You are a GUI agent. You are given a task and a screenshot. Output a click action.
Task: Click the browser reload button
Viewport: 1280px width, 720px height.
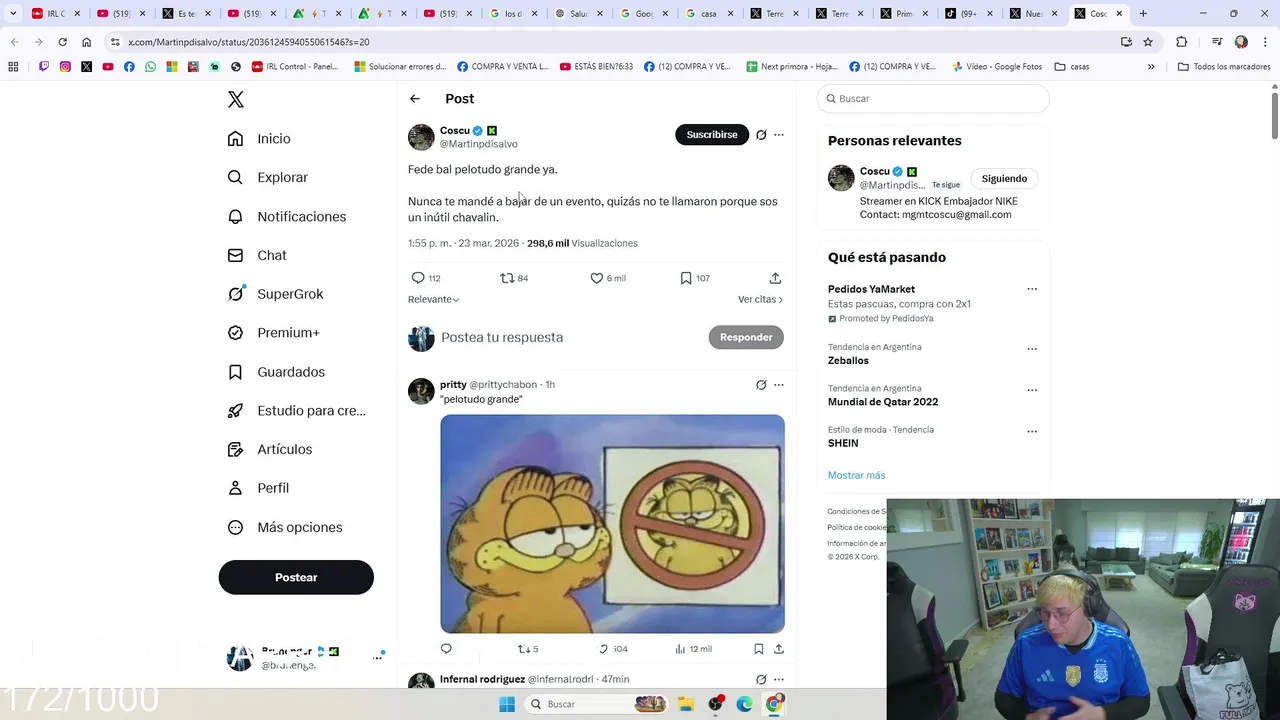62,42
